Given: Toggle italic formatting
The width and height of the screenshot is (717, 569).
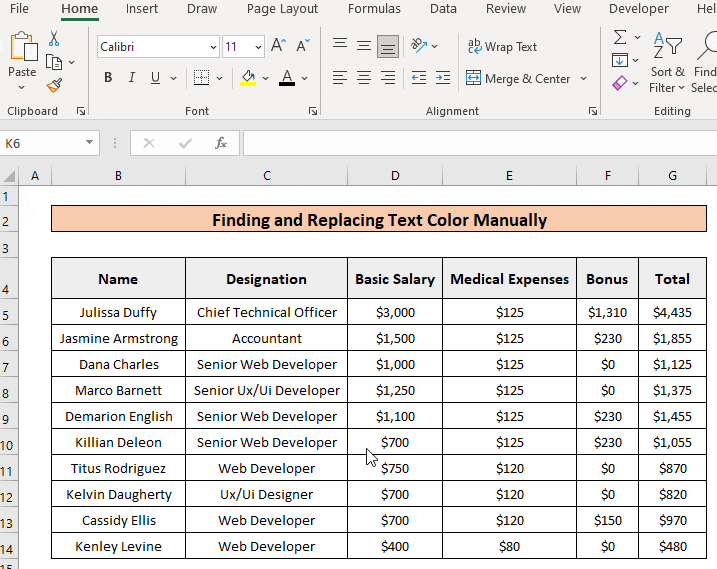Looking at the screenshot, I should pyautogui.click(x=132, y=78).
